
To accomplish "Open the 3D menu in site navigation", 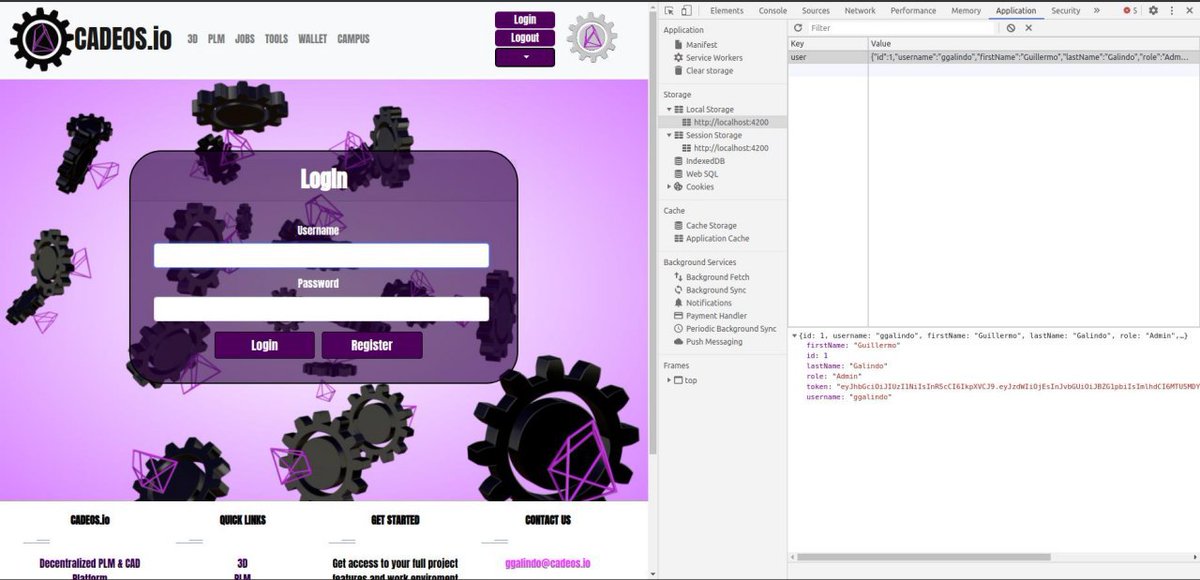I will tap(193, 39).
